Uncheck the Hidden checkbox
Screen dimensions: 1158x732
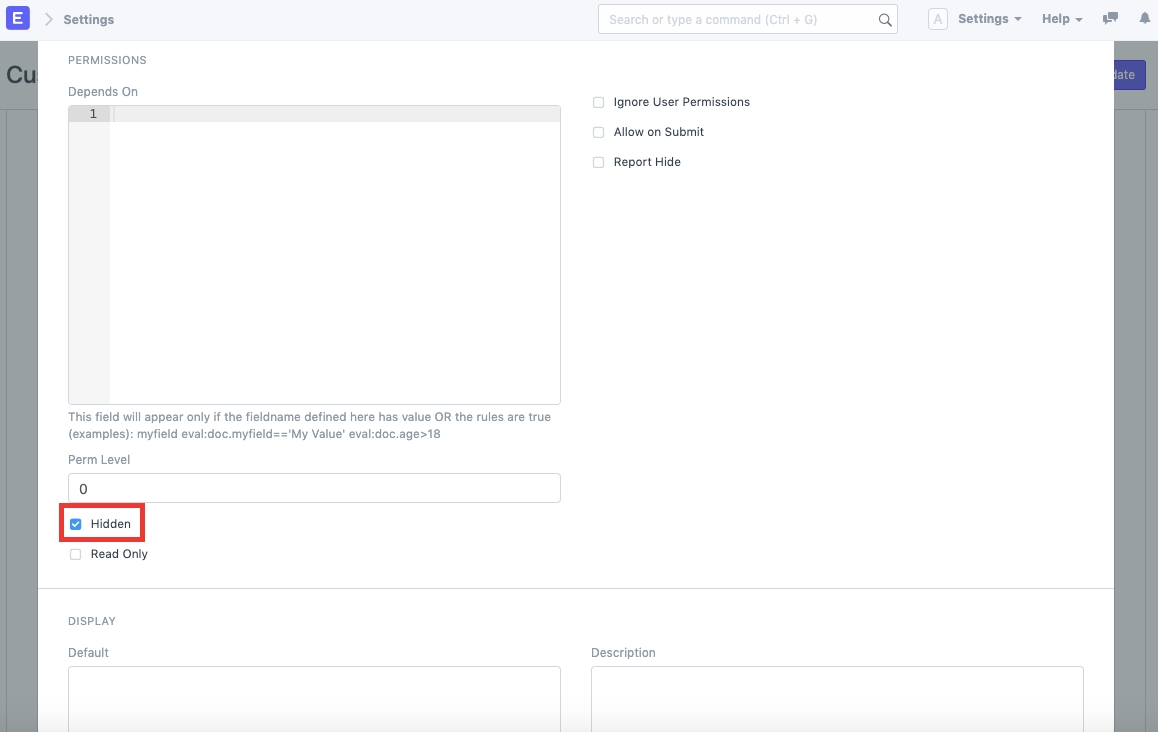[x=76, y=524]
